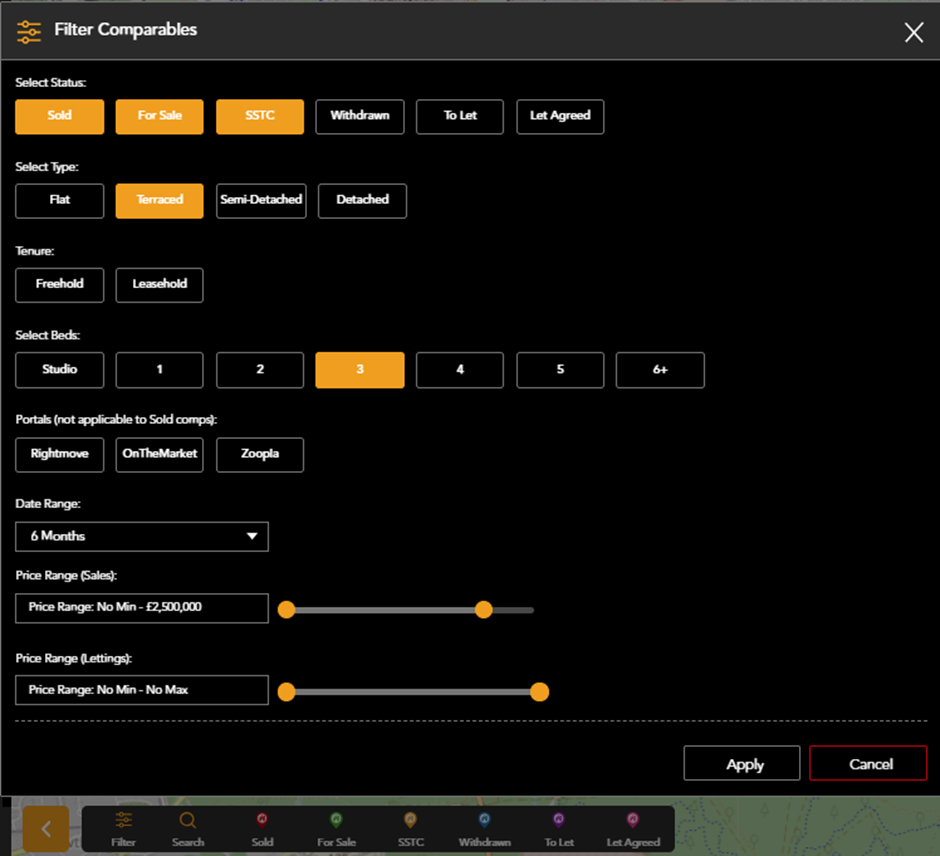940x856 pixels.
Task: Click the Sold map pin icon
Action: coord(262,821)
